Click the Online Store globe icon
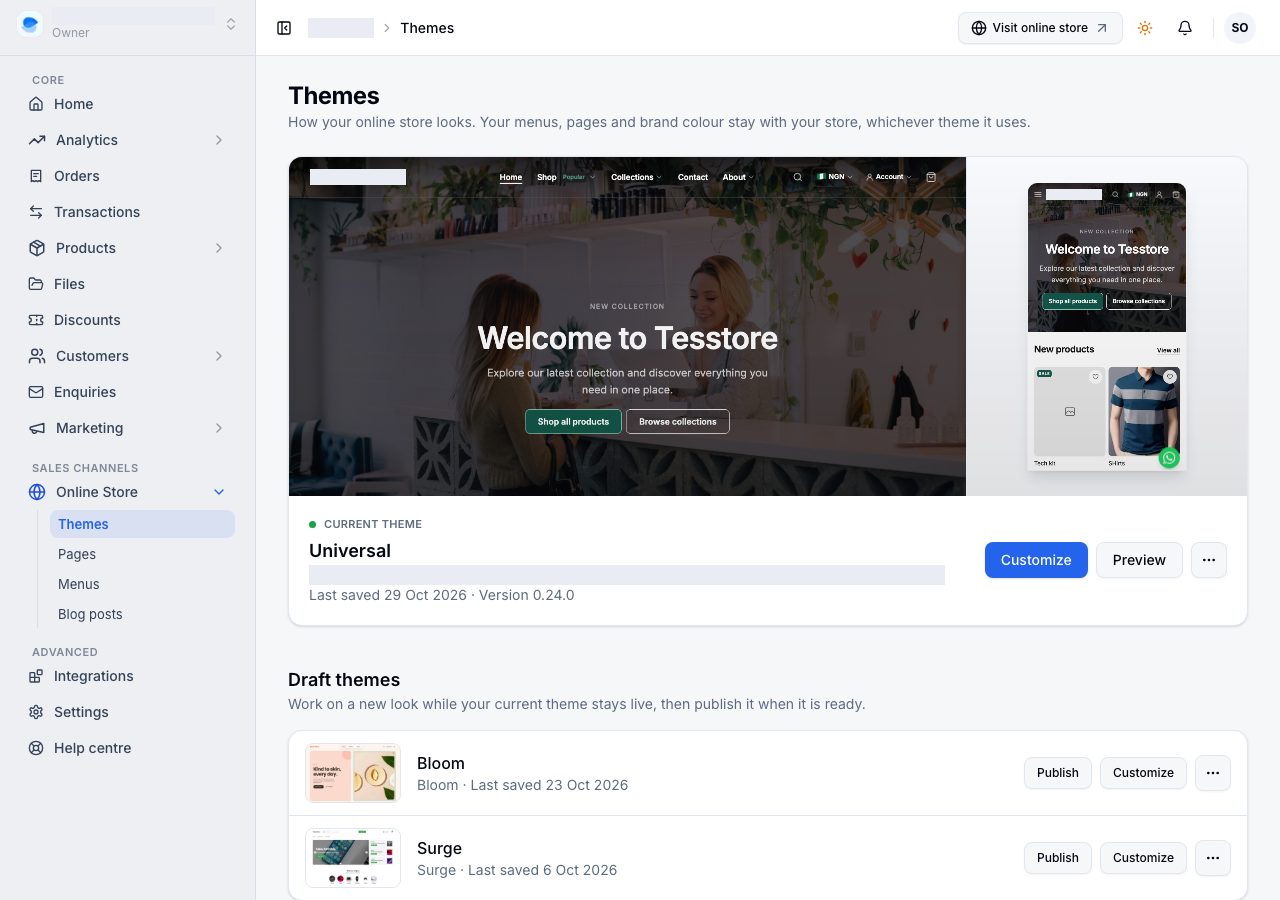1280x900 pixels. pyautogui.click(x=37, y=492)
